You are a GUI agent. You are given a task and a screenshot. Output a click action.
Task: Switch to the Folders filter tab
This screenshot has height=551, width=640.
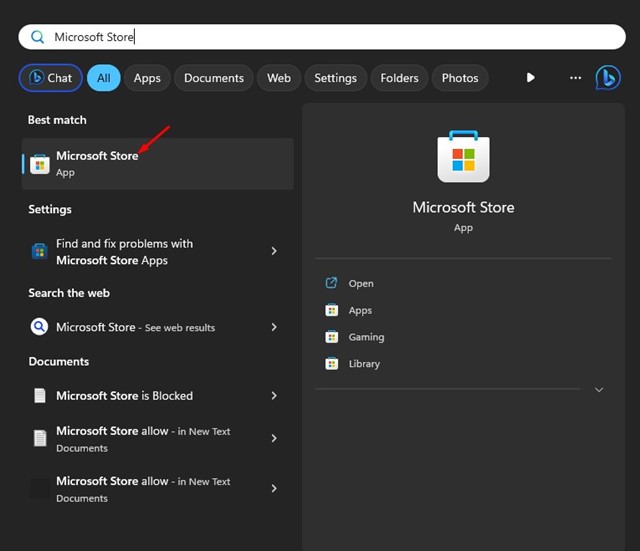[399, 78]
